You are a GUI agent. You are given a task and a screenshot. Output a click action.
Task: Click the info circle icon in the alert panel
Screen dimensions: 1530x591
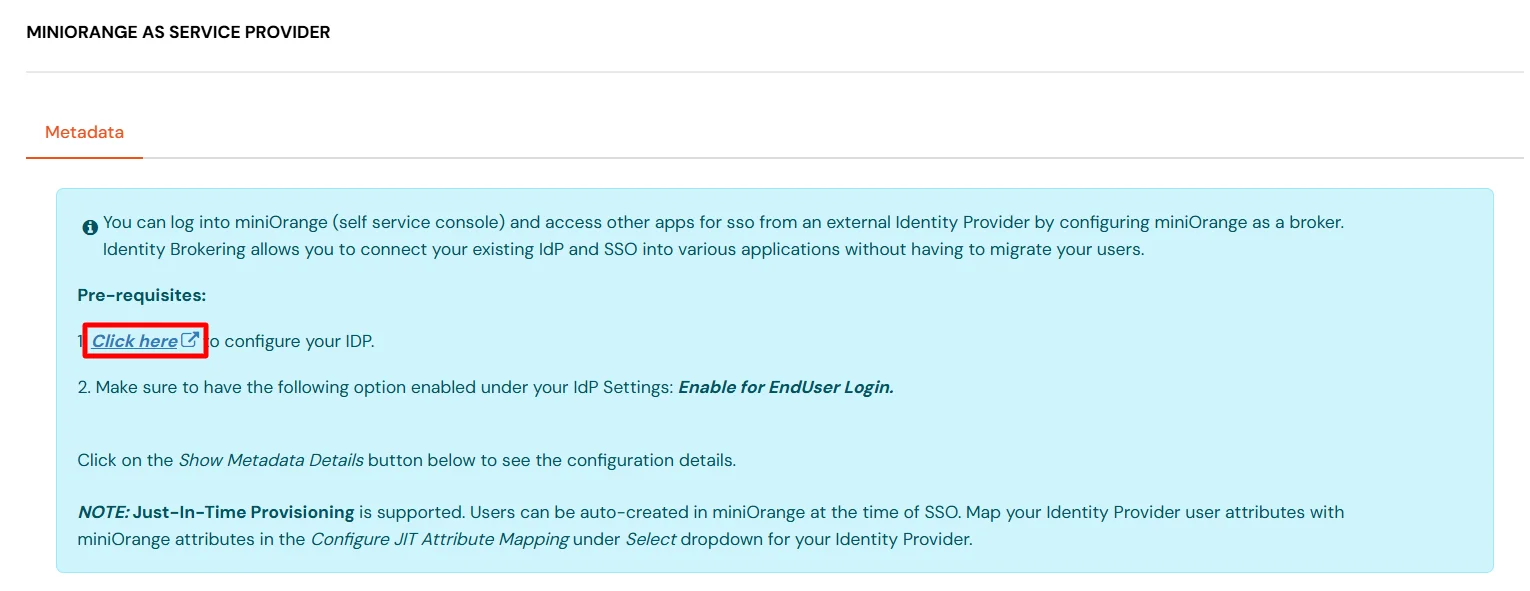(89, 227)
